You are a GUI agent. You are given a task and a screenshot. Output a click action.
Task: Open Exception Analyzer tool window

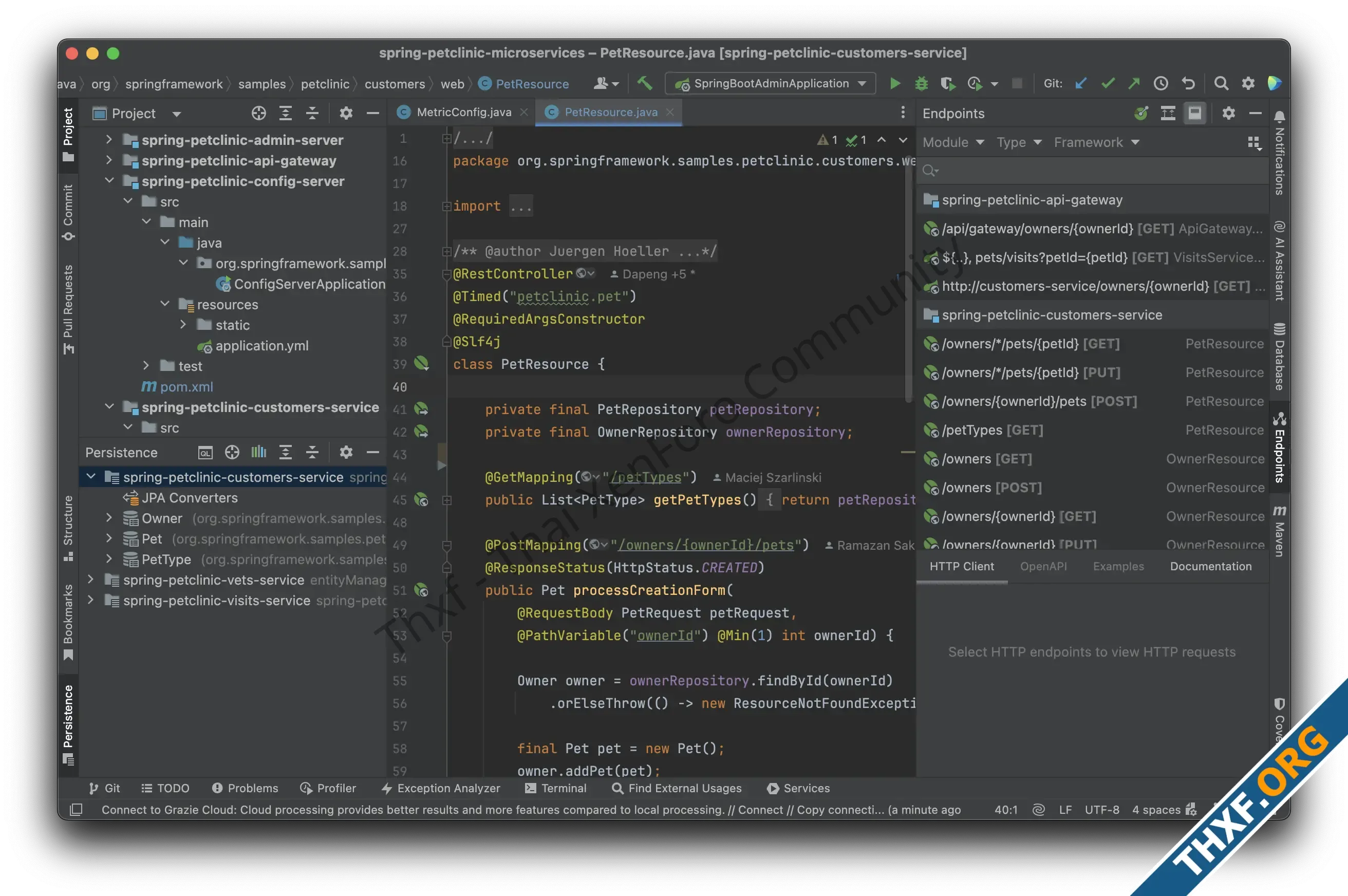pyautogui.click(x=441, y=788)
